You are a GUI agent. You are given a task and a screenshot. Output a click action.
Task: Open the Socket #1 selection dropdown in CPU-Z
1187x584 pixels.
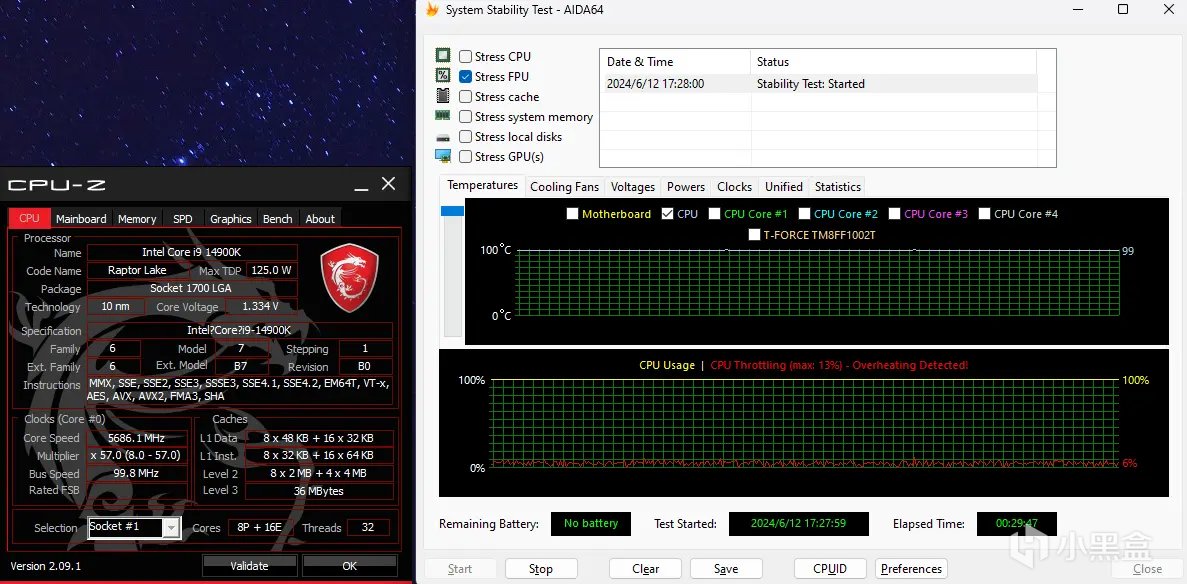(x=172, y=528)
